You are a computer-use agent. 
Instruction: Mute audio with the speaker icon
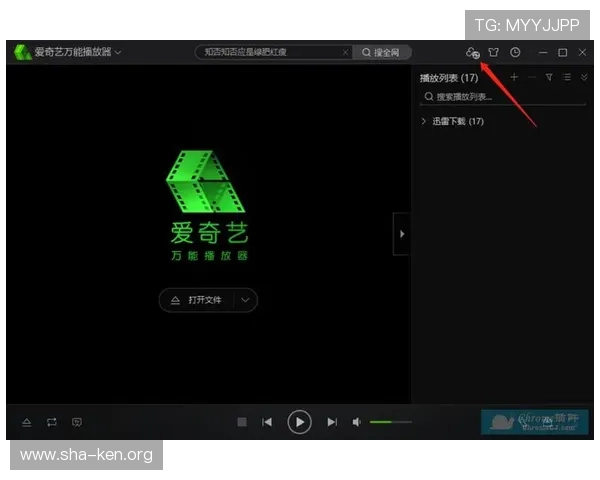click(x=356, y=422)
